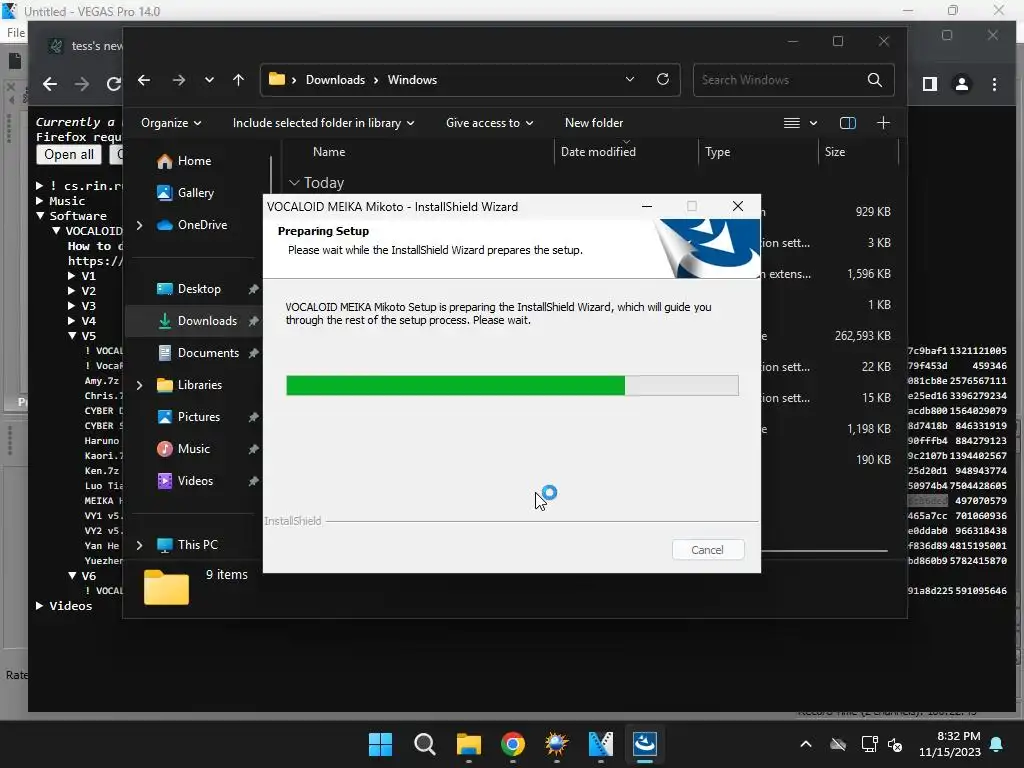Open Include selected folder in library menu
1024x768 pixels.
(x=323, y=123)
